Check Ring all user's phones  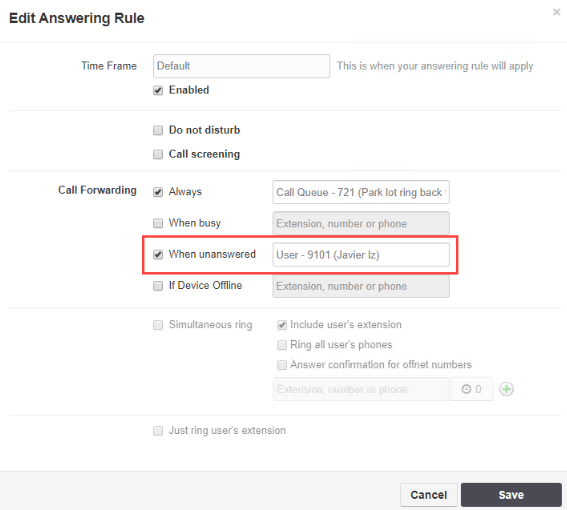282,345
